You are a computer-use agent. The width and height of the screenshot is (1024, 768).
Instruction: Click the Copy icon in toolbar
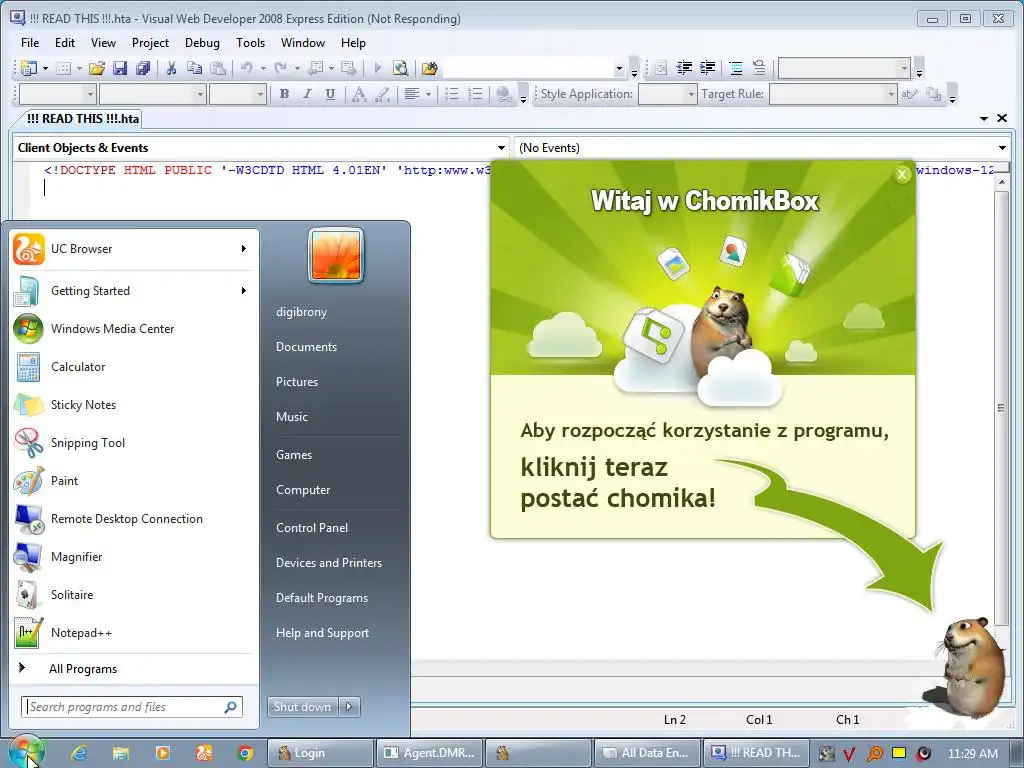pos(194,68)
